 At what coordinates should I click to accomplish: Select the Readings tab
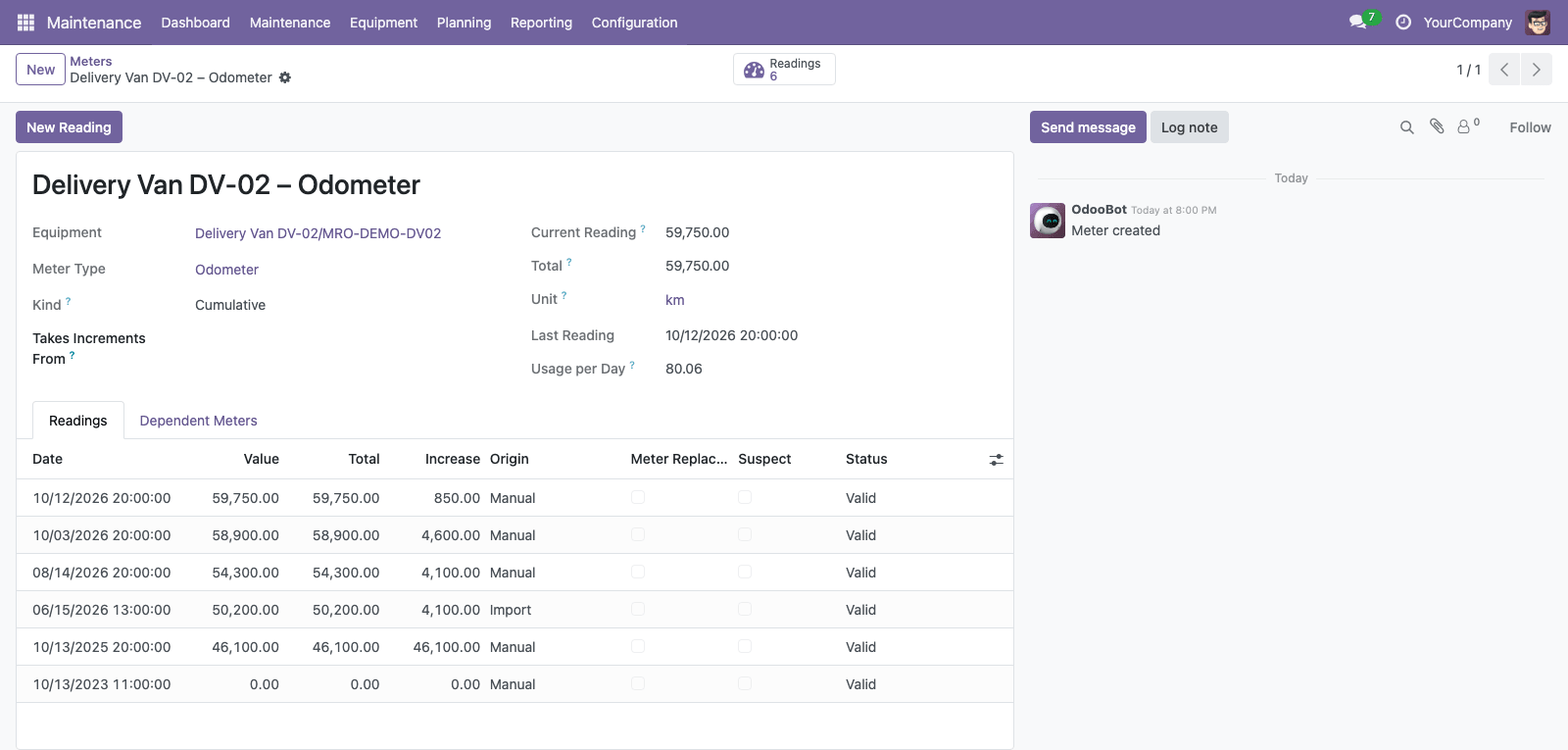pos(78,421)
